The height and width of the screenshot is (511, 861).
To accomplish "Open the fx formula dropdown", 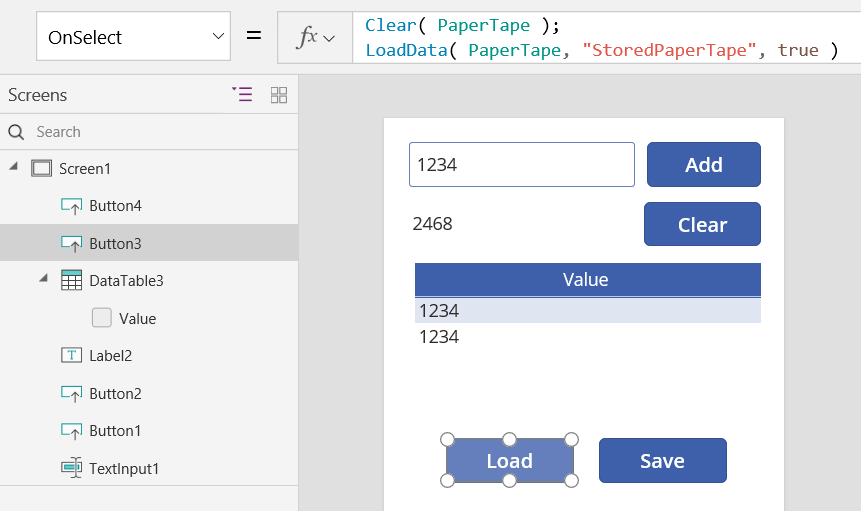I will [x=315, y=38].
